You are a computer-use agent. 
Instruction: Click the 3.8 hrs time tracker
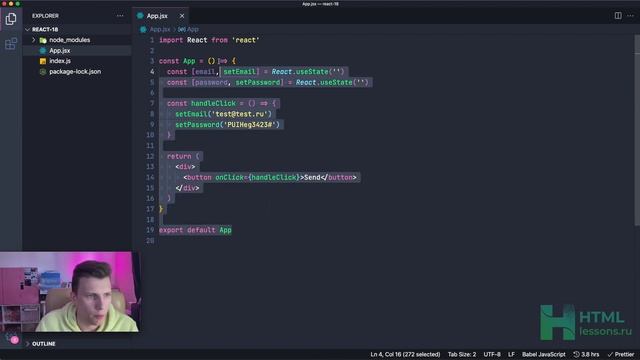(x=586, y=354)
